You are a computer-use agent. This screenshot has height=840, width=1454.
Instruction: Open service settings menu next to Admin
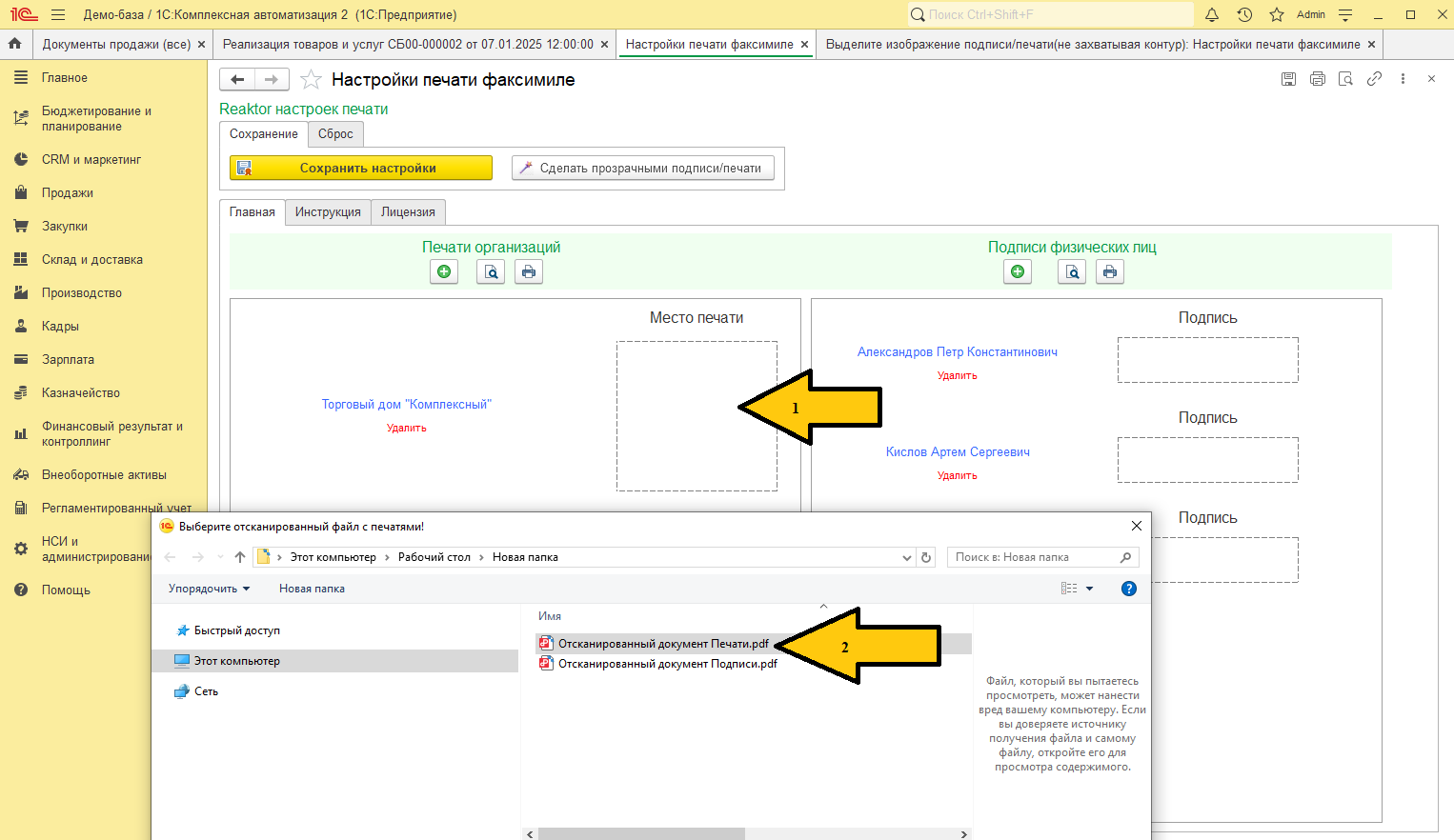pos(1345,14)
